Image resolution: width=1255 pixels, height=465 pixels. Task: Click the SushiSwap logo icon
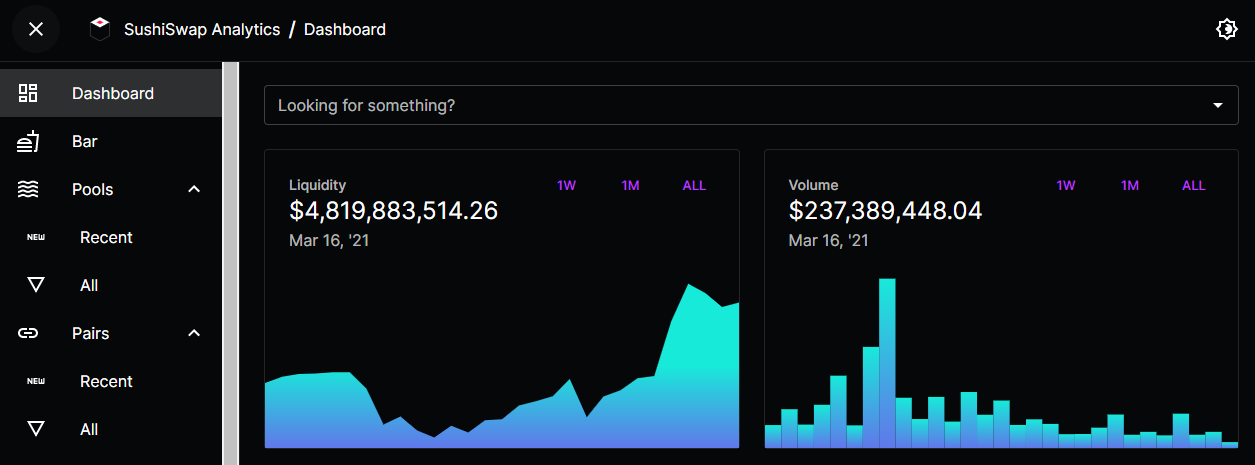pyautogui.click(x=99, y=30)
